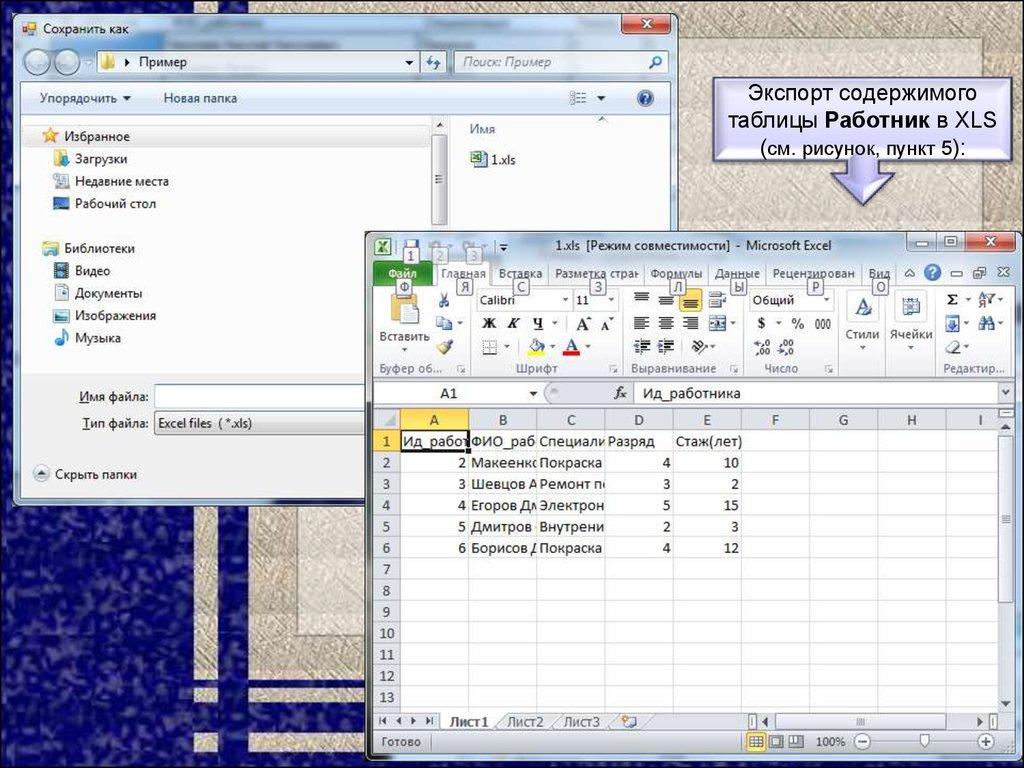Click the AutoSum sigma icon
1024x768 pixels.
click(x=952, y=300)
